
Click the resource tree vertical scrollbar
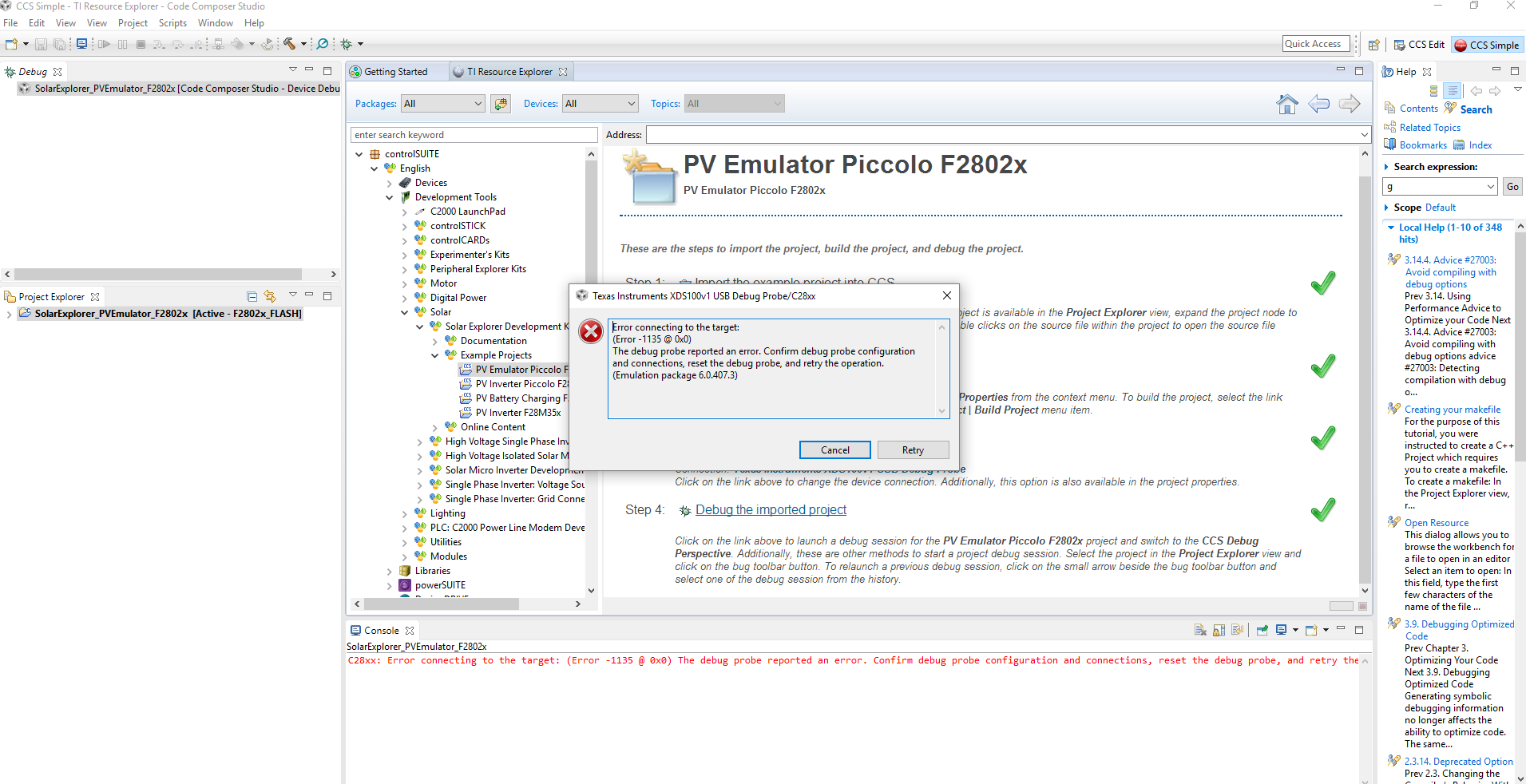pyautogui.click(x=591, y=371)
